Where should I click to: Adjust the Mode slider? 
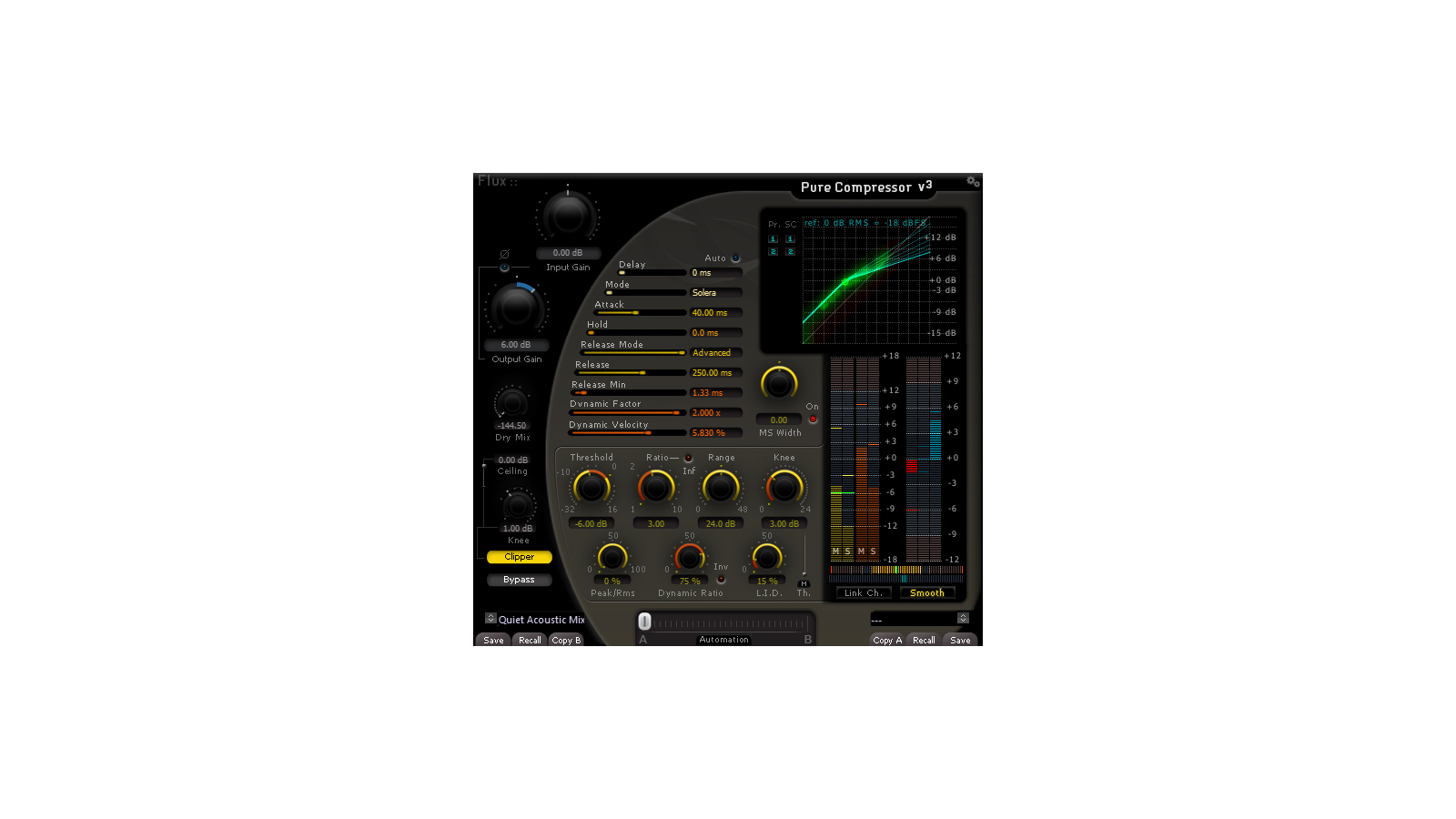(x=646, y=293)
